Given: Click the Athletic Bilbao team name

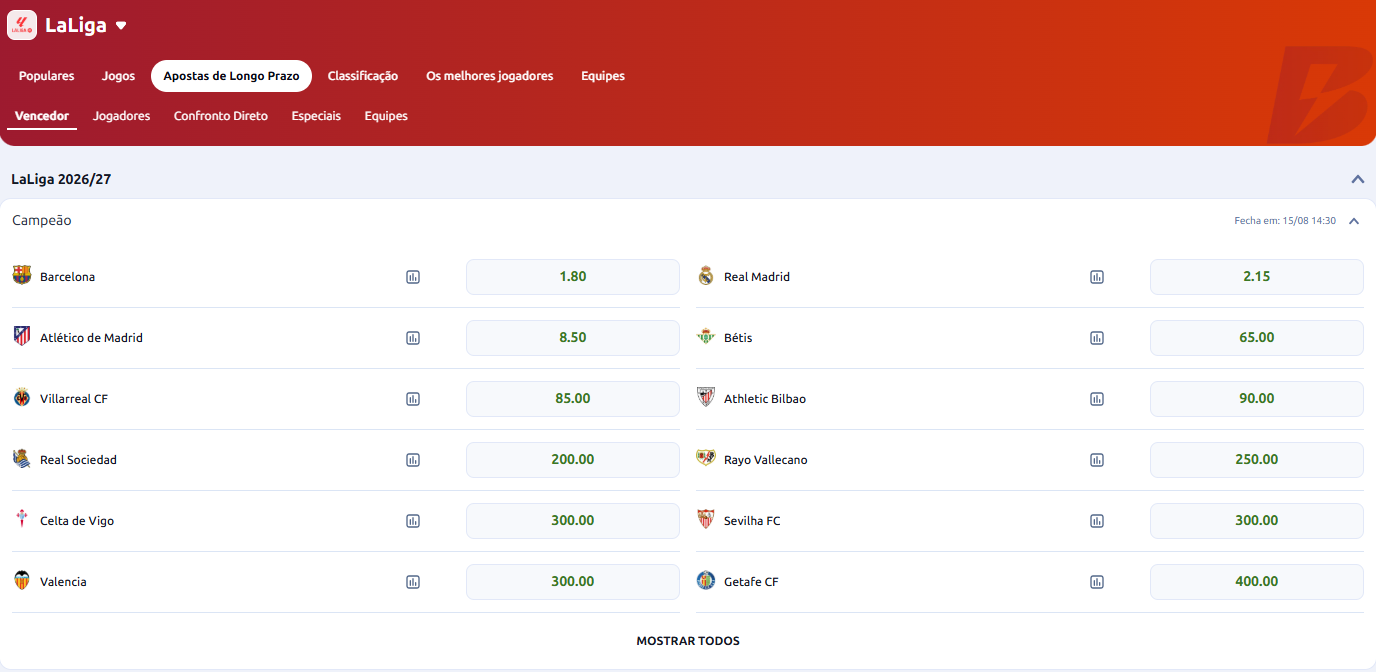Looking at the screenshot, I should click(x=765, y=399).
